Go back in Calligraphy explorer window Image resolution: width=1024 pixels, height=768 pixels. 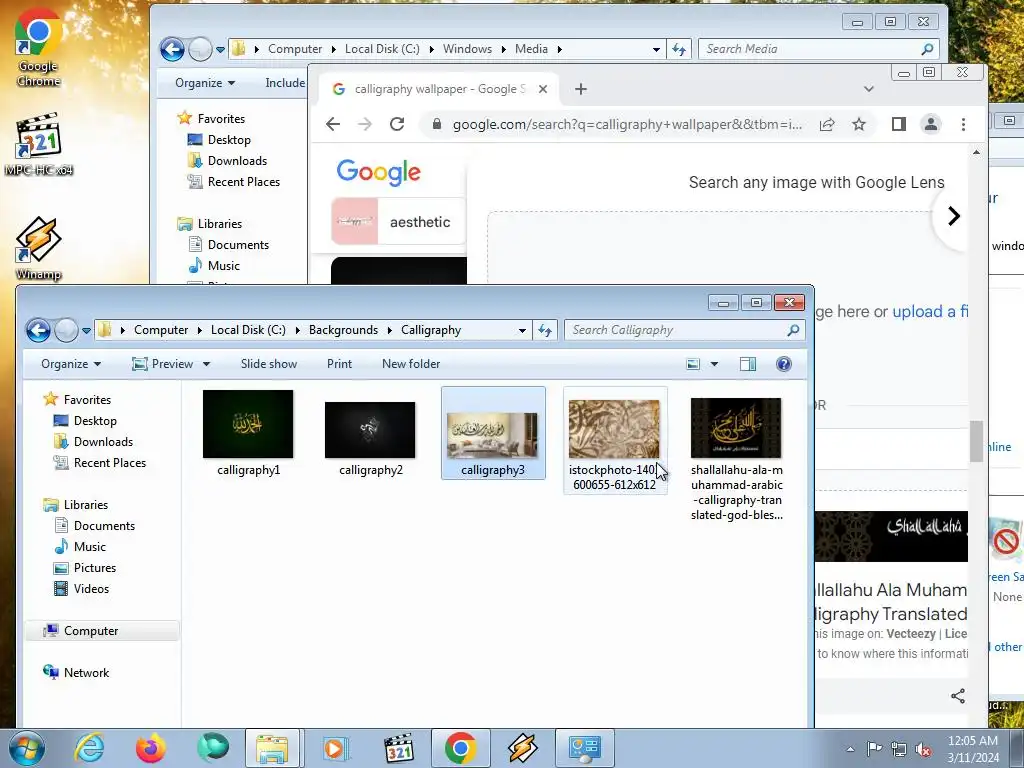(39, 330)
